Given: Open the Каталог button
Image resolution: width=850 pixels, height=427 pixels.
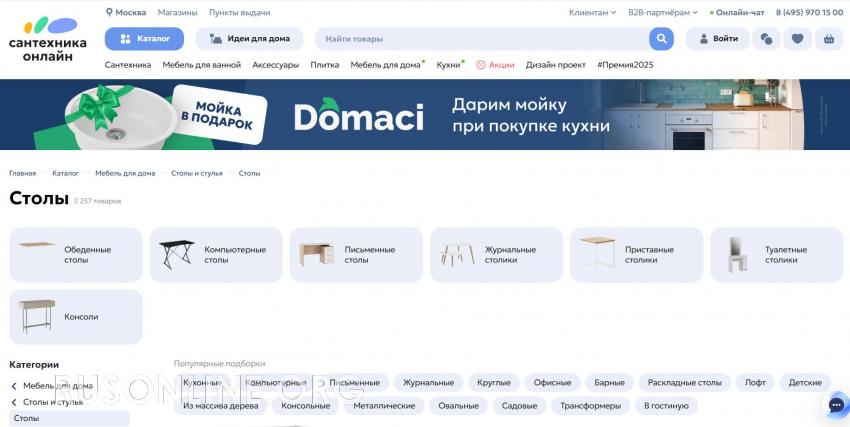Looking at the screenshot, I should [144, 39].
